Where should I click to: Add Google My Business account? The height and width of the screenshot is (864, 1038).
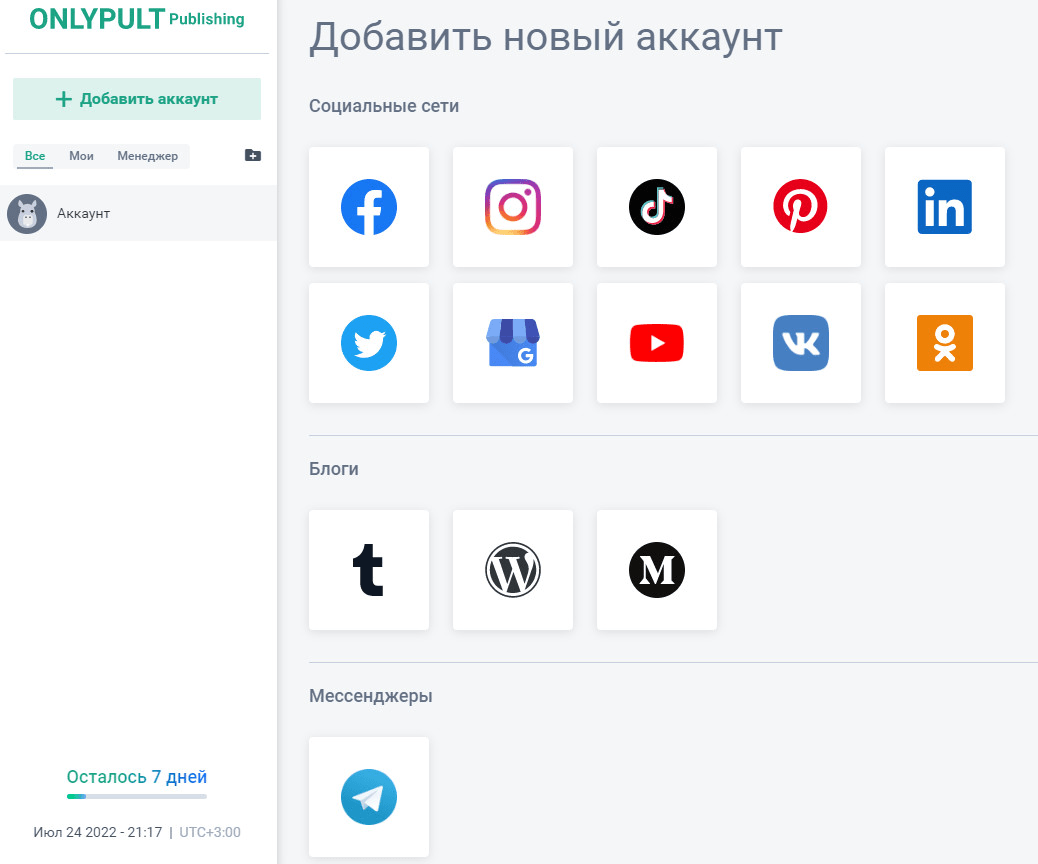click(512, 343)
